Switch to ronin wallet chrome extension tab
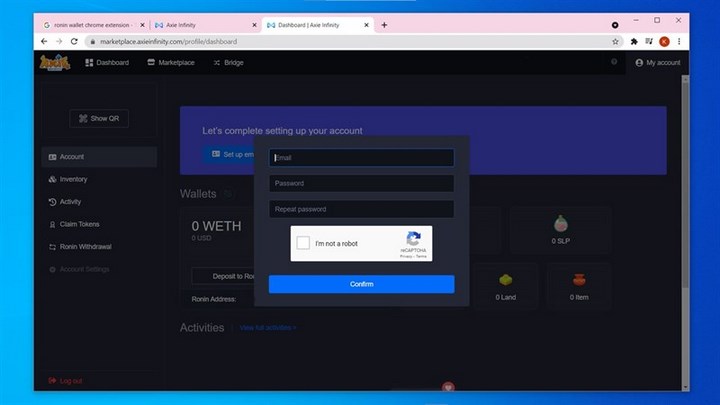The image size is (720, 405). [x=90, y=24]
